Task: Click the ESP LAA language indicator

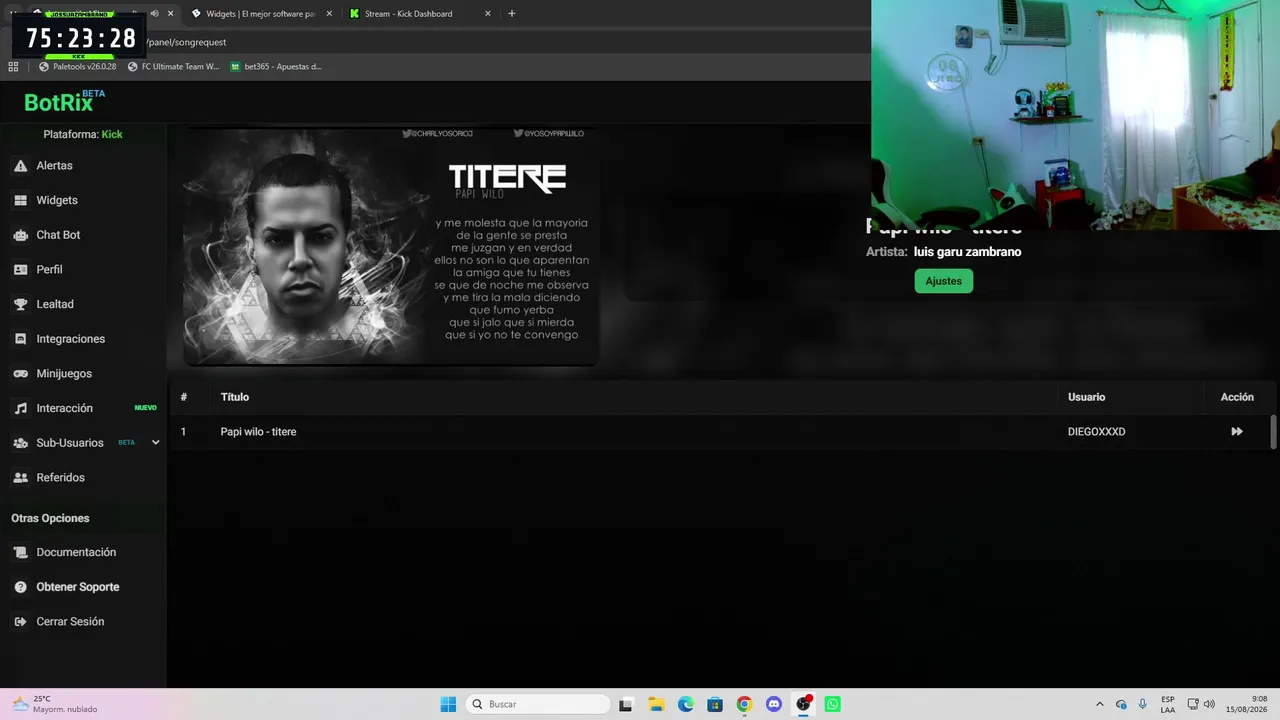Action: coord(1168,704)
